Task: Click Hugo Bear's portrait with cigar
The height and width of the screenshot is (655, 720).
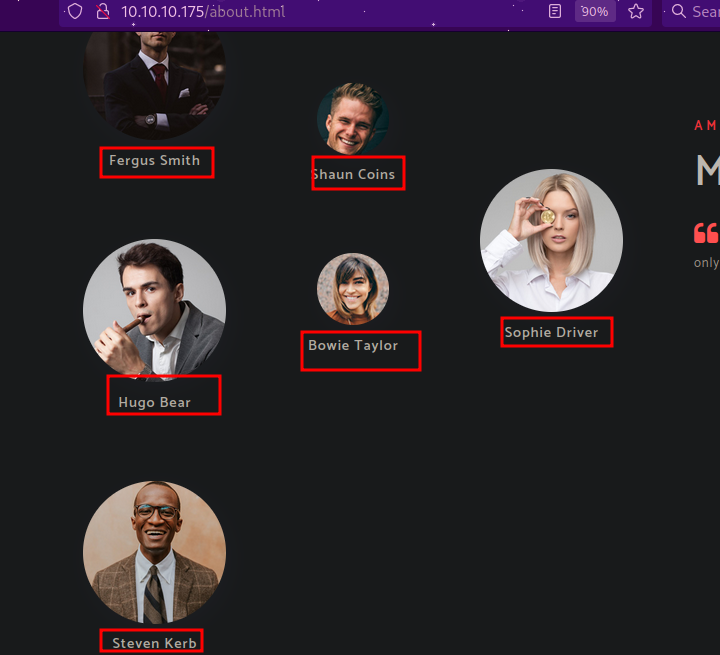Action: click(154, 310)
